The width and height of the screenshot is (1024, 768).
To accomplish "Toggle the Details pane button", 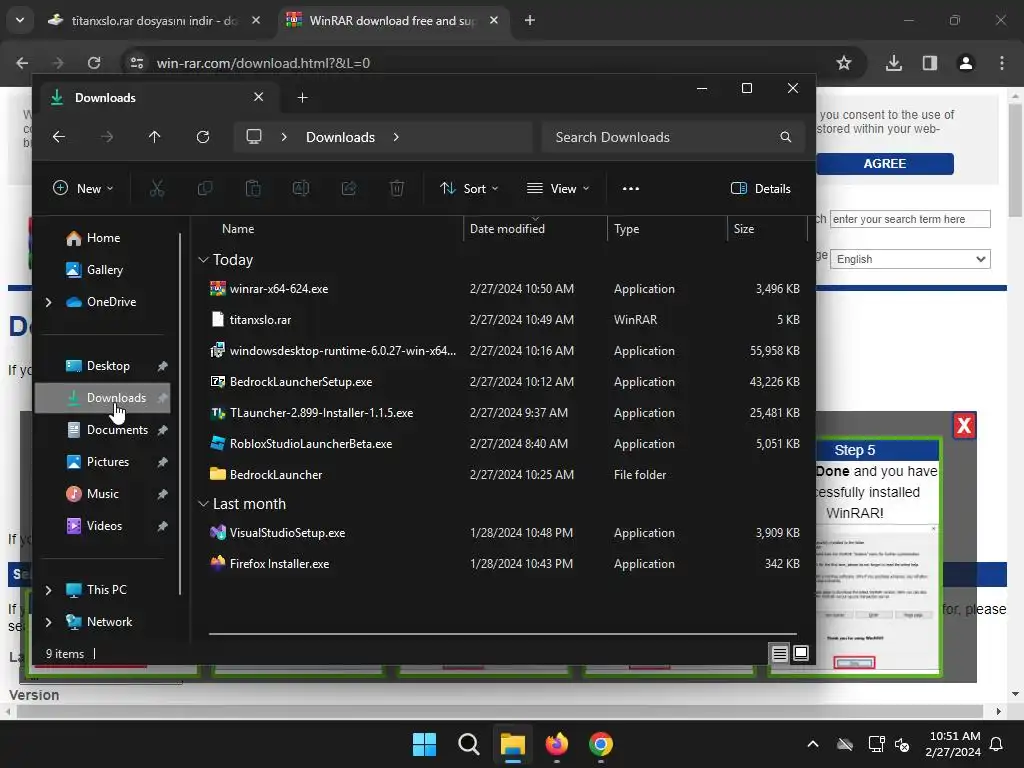I will [760, 189].
